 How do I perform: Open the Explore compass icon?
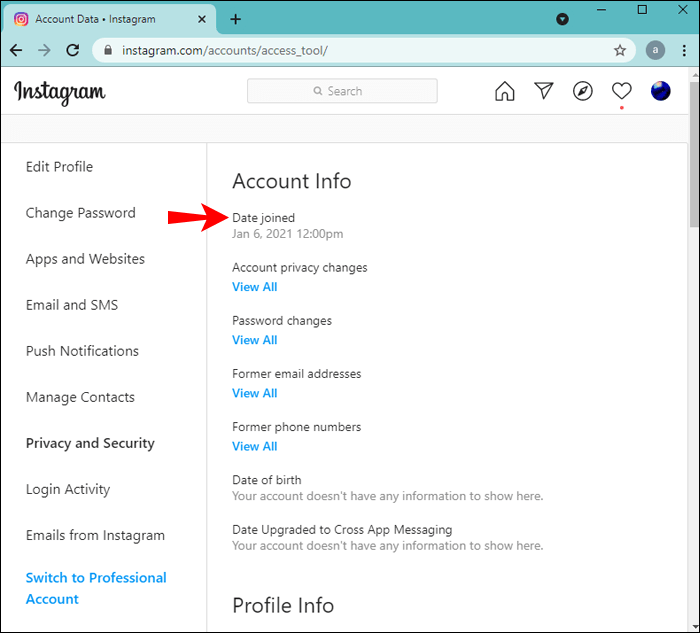(583, 91)
